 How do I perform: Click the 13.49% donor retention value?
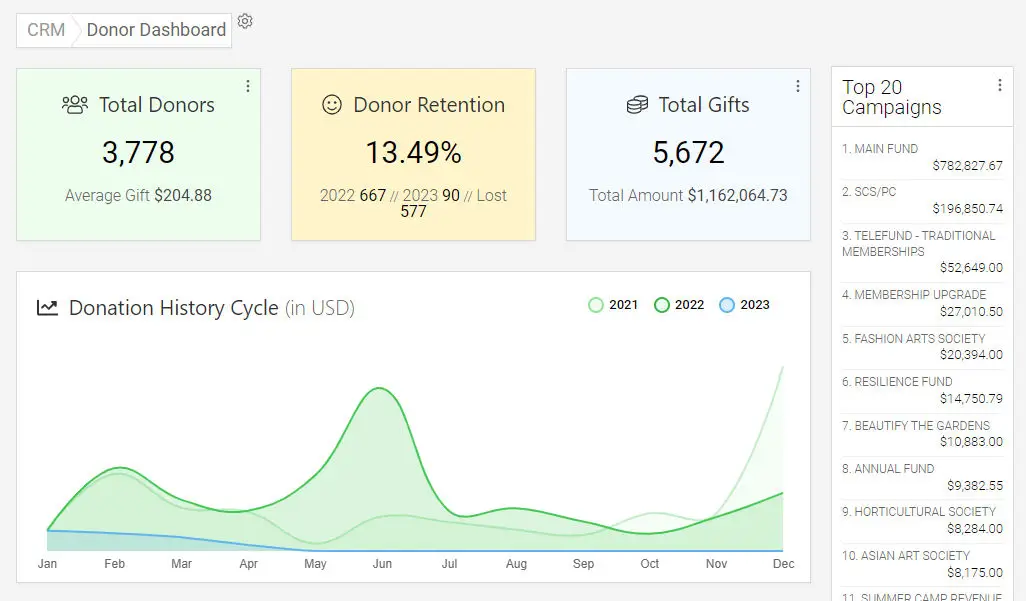pos(414,153)
